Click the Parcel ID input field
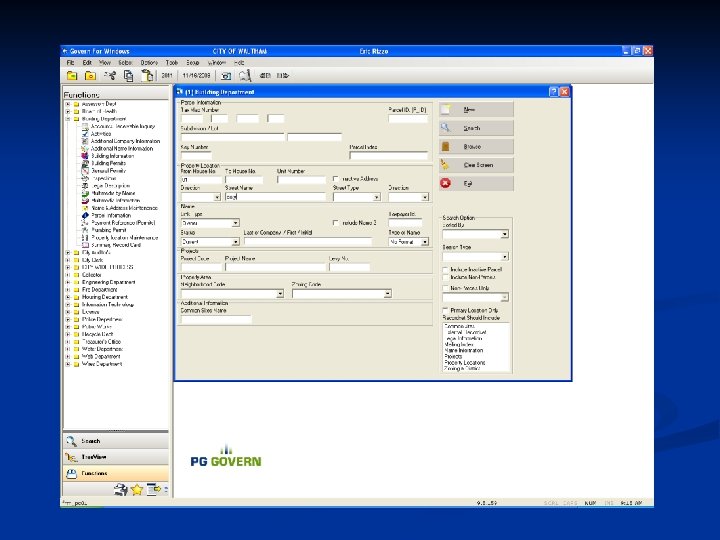The height and width of the screenshot is (540, 720). click(408, 118)
